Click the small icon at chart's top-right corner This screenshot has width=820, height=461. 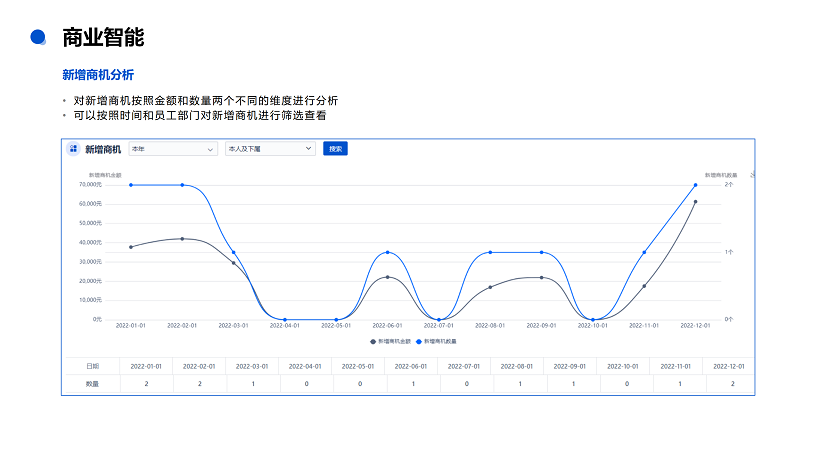[x=752, y=175]
